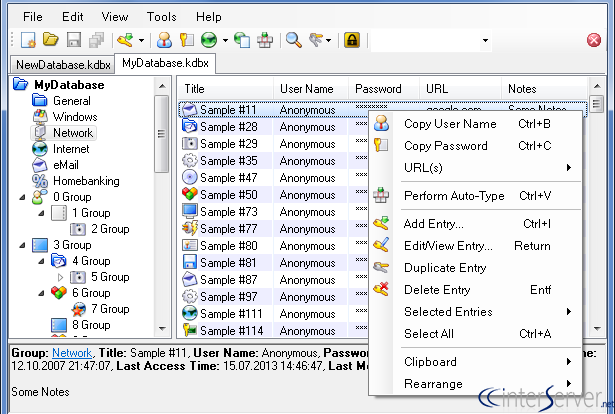This screenshot has height=414, width=615.
Task: Sort by the Title column header
Action: (x=226, y=89)
